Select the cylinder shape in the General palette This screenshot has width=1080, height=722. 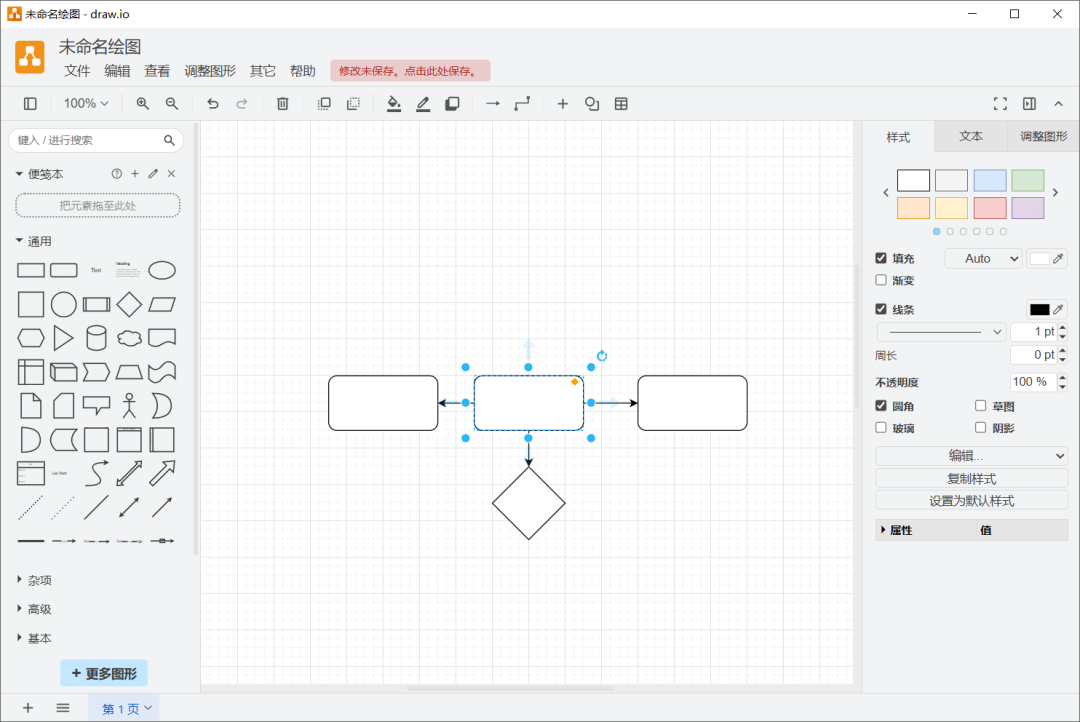96,338
